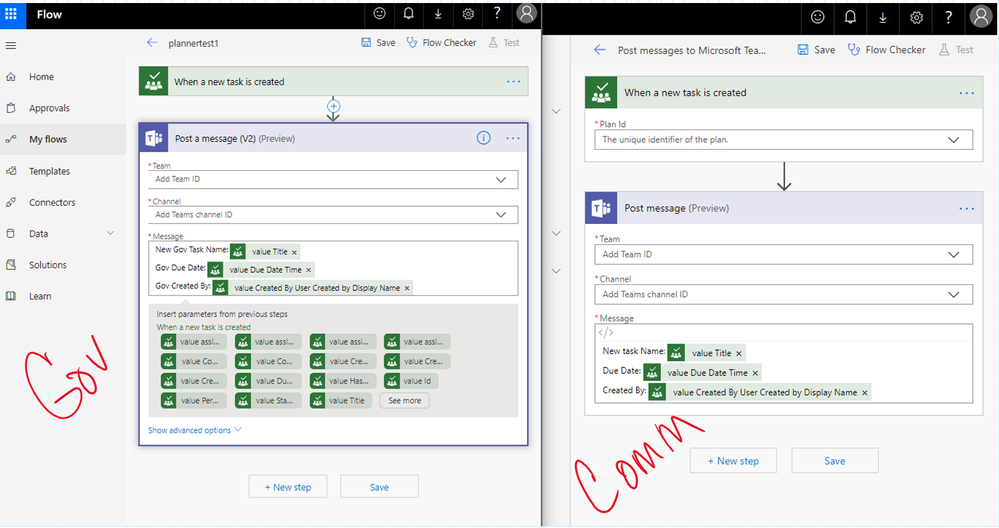Insert a step using the plus icon between the cards
The width and height of the screenshot is (999, 528).
(333, 106)
